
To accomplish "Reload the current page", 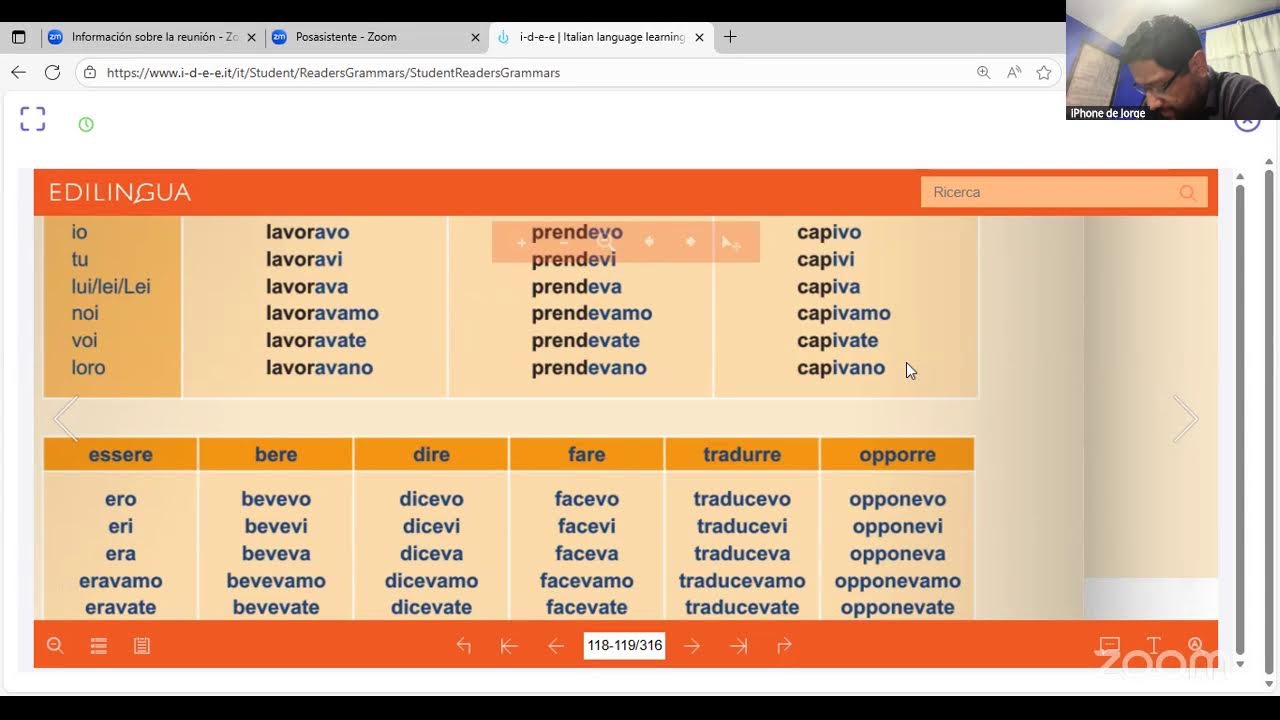I will (53, 72).
